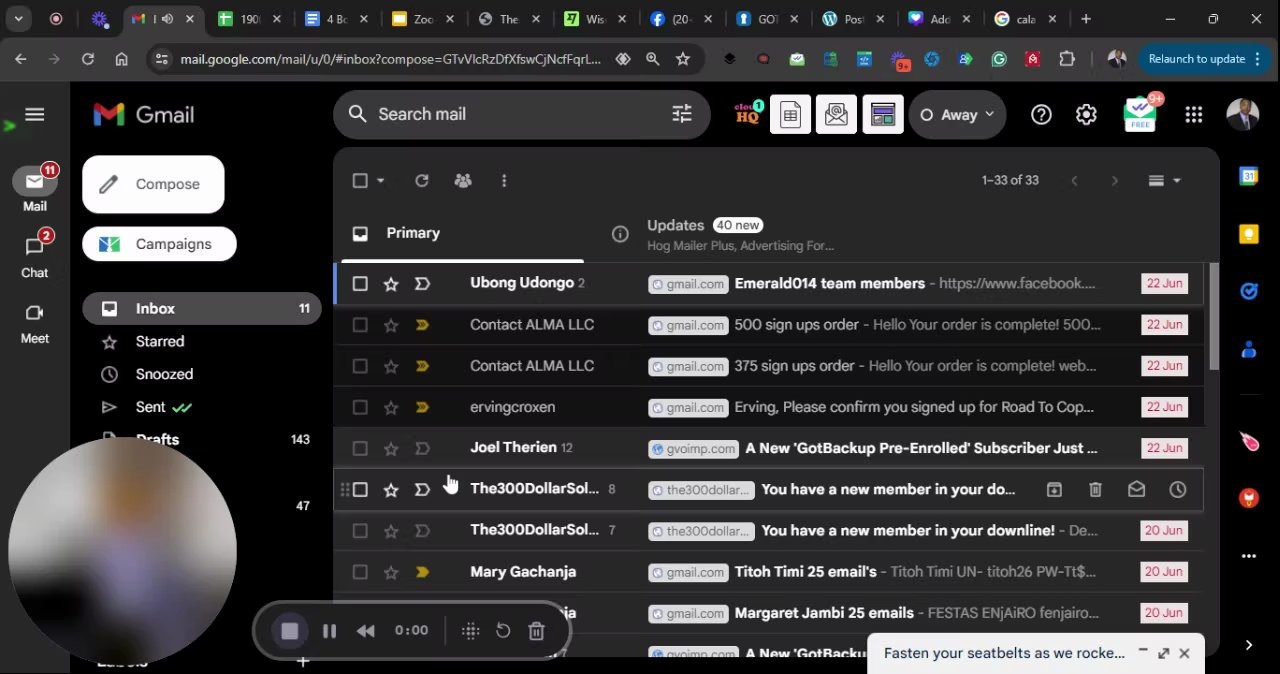The image size is (1280, 674).
Task: Click the Compose button
Action: [x=153, y=184]
